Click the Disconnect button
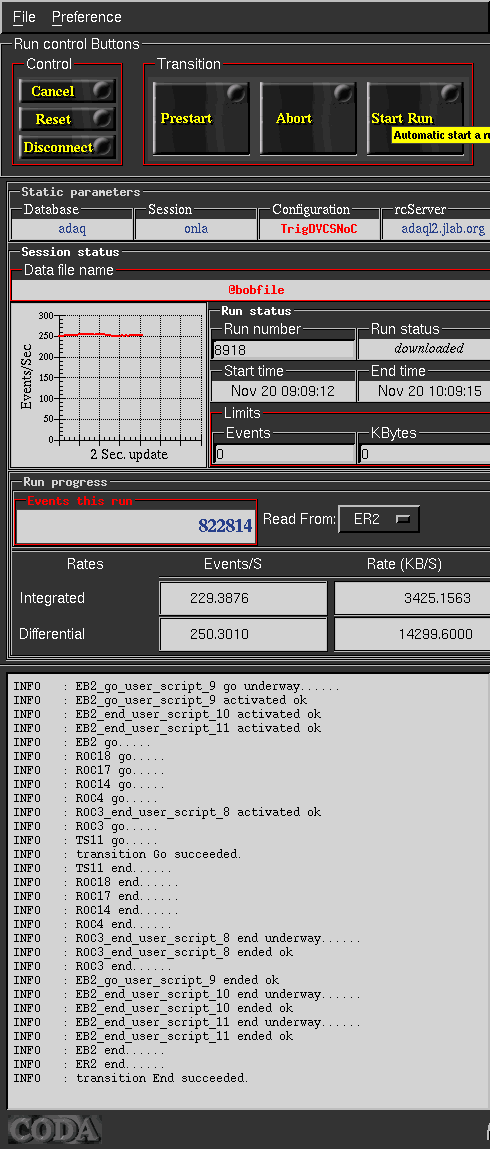 click(67, 147)
